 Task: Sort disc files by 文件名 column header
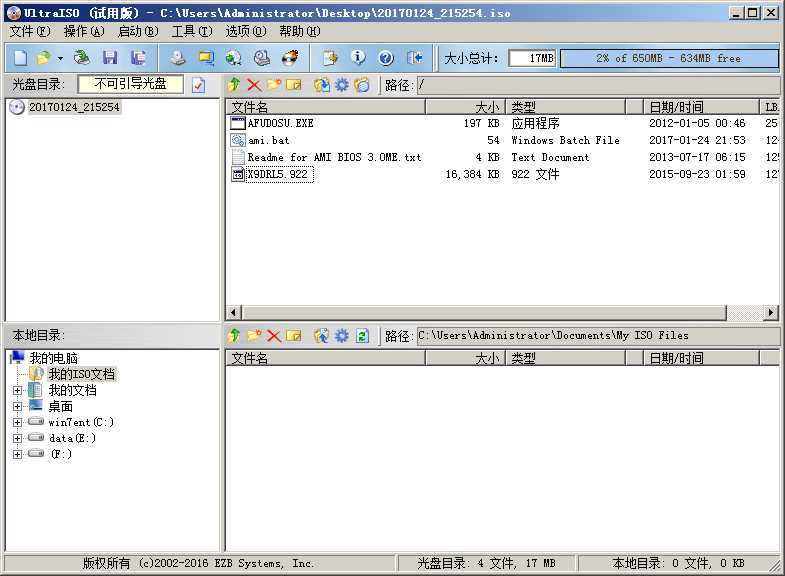[325, 107]
